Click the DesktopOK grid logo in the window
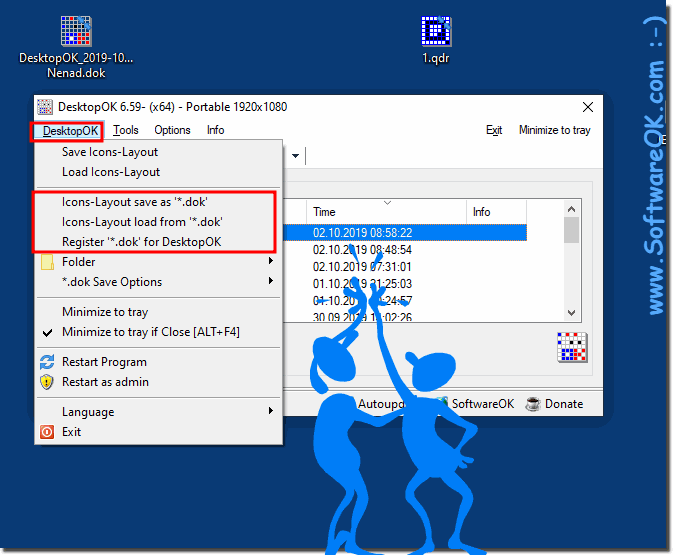 click(x=572, y=347)
